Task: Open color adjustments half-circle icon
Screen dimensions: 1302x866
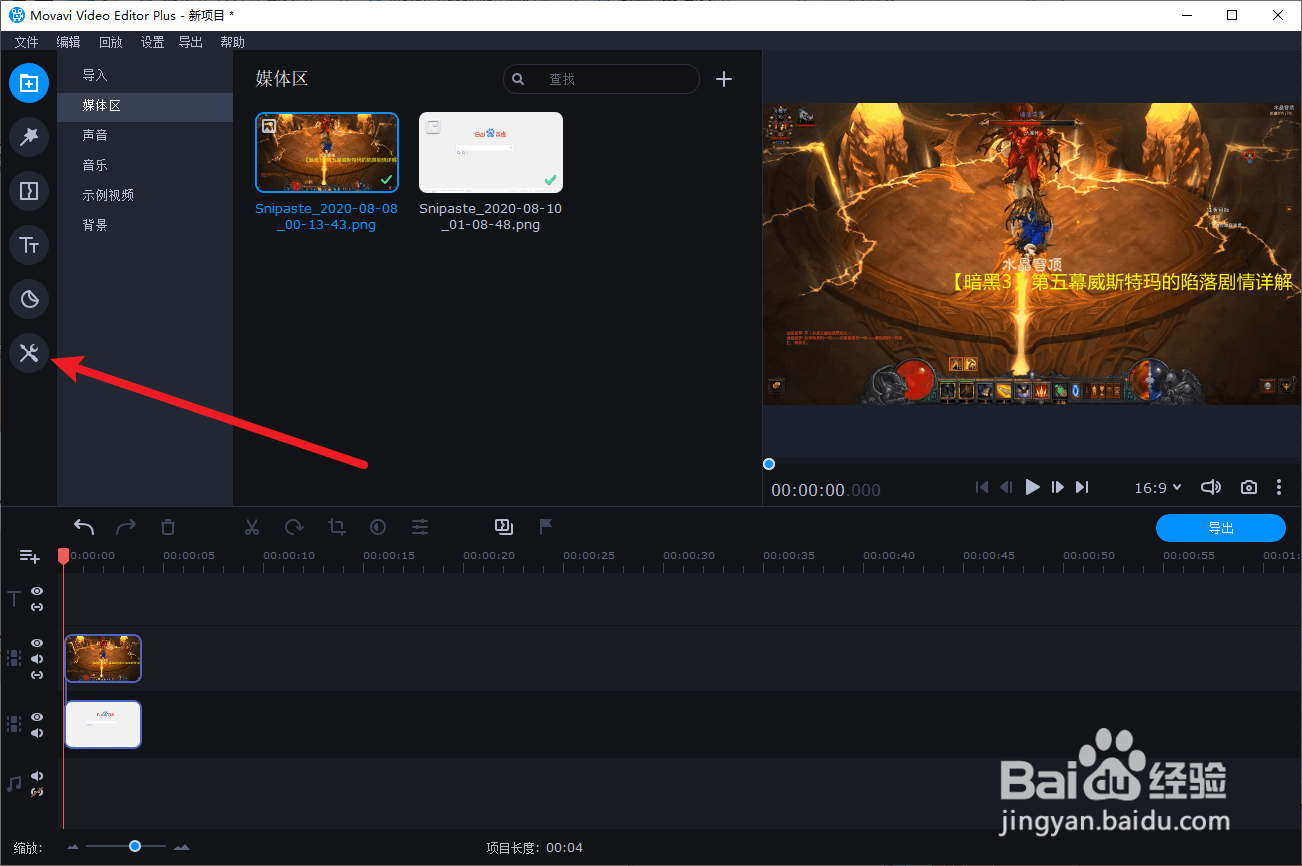Action: tap(378, 526)
